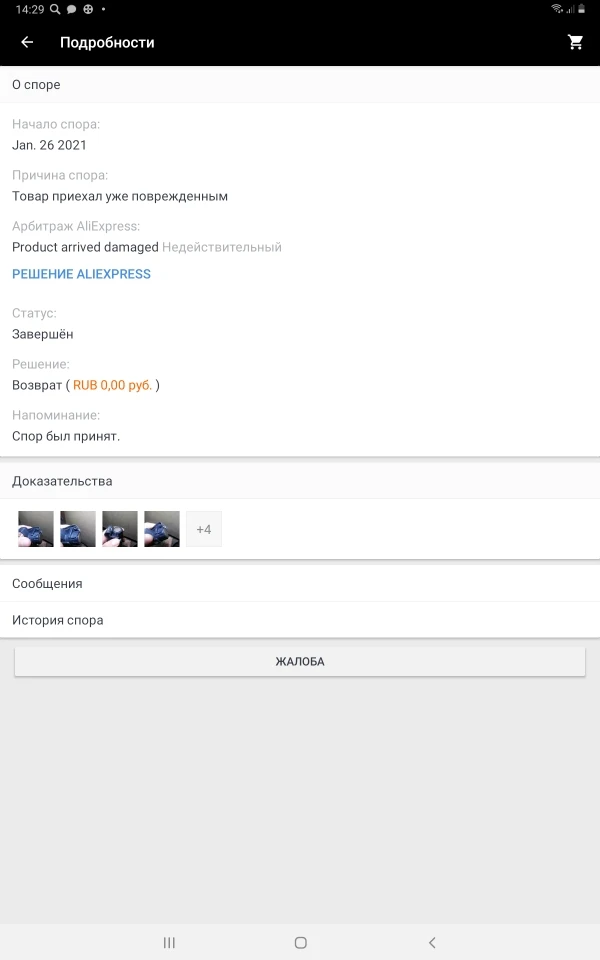
Task: Tap the search icon in status bar
Action: click(55, 9)
